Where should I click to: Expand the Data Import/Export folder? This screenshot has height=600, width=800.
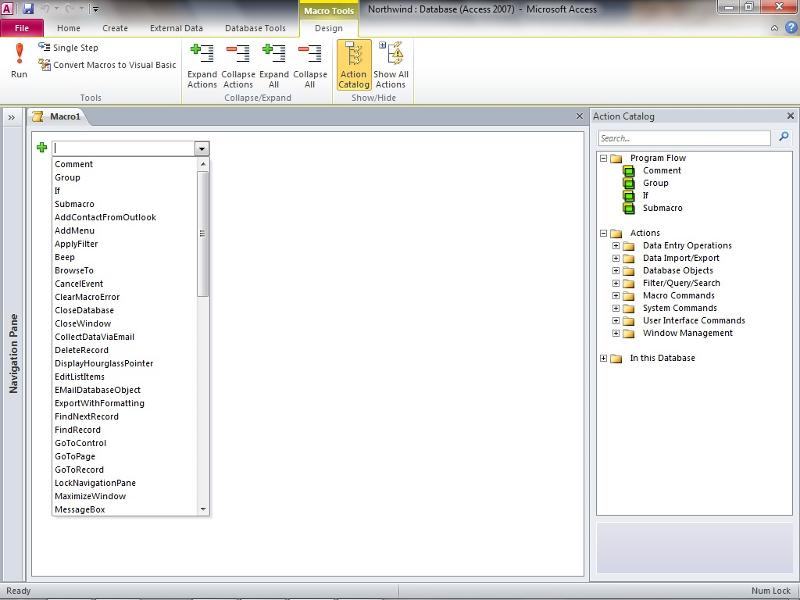click(616, 258)
